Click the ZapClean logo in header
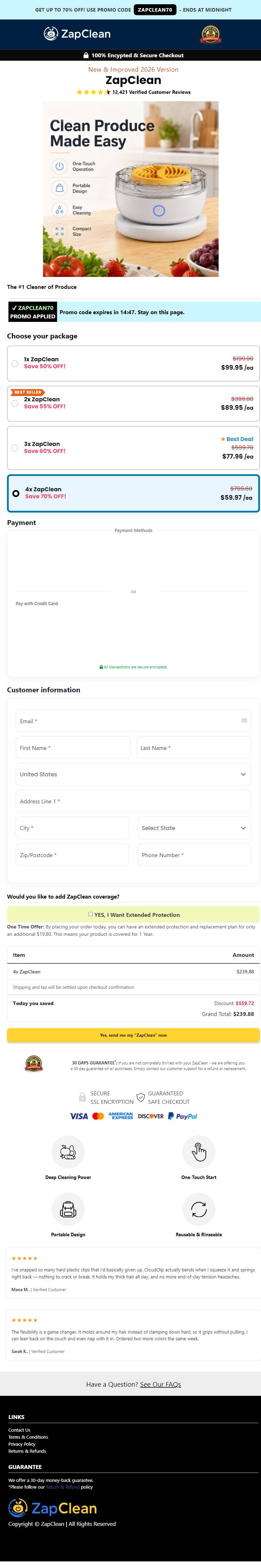 tap(77, 34)
